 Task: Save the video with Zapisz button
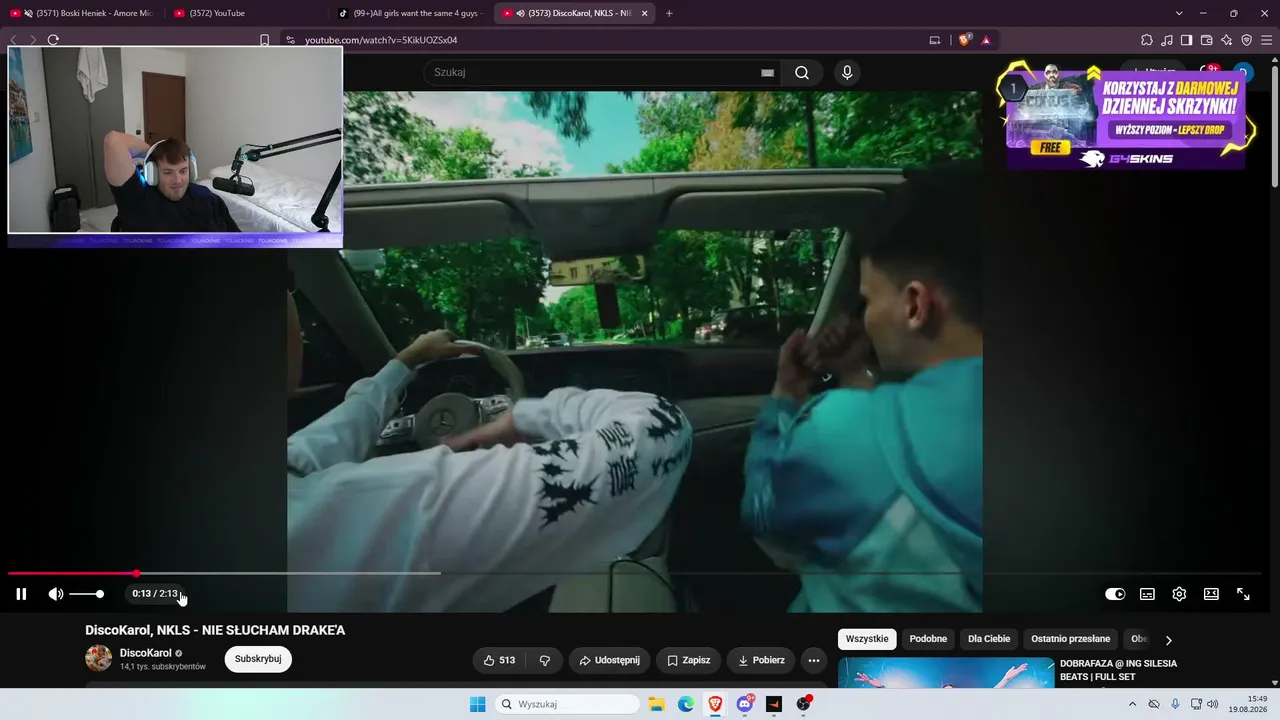click(x=689, y=660)
